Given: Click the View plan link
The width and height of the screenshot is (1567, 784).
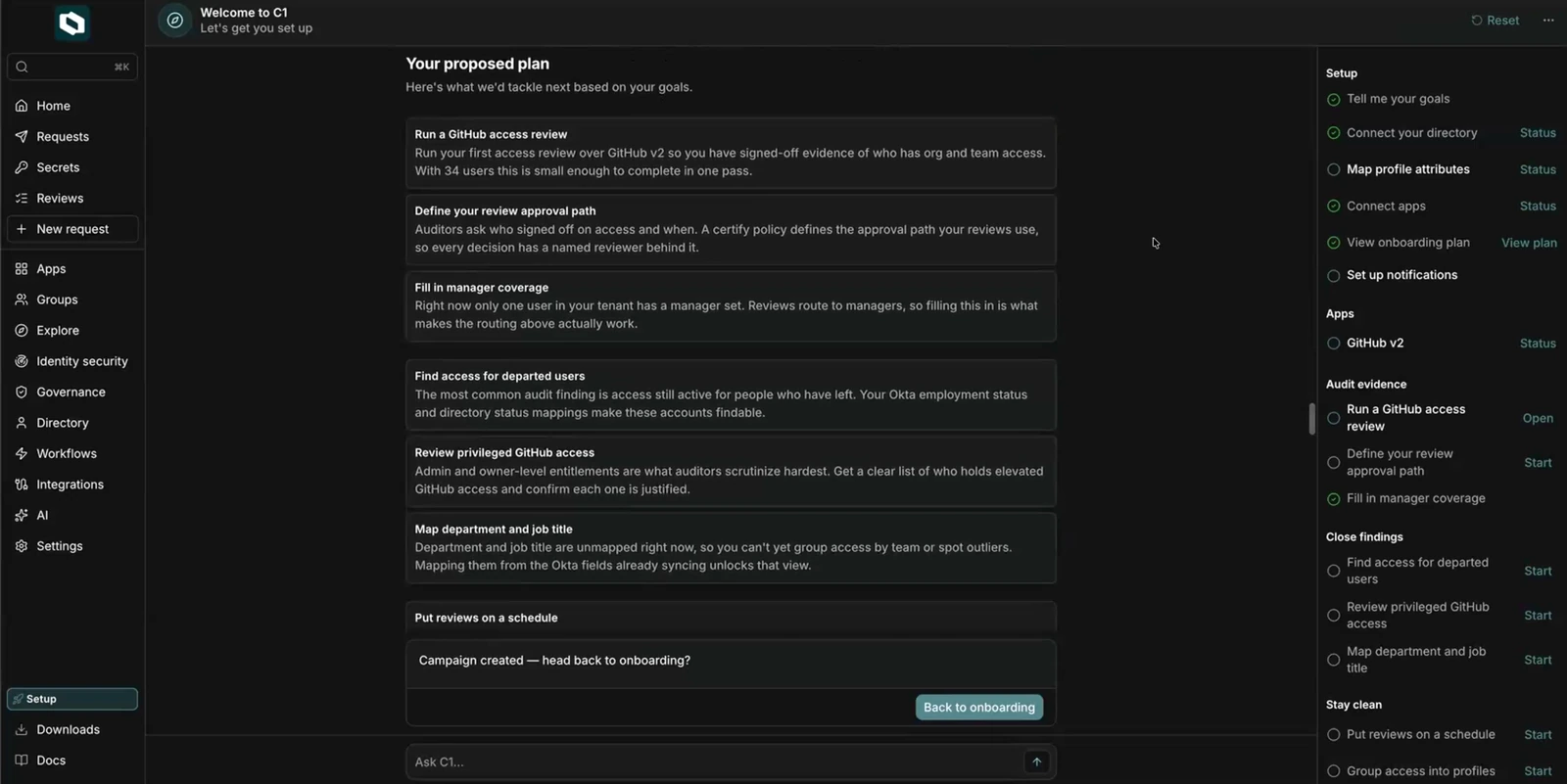Looking at the screenshot, I should (1529, 243).
